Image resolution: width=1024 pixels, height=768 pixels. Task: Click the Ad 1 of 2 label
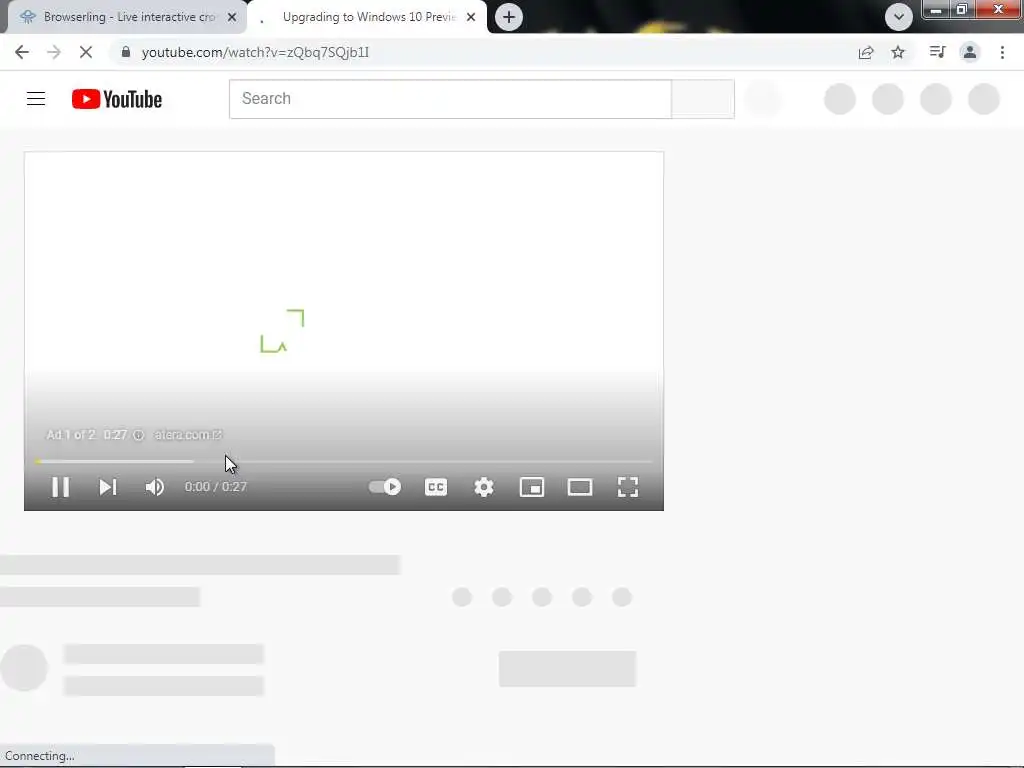point(71,435)
